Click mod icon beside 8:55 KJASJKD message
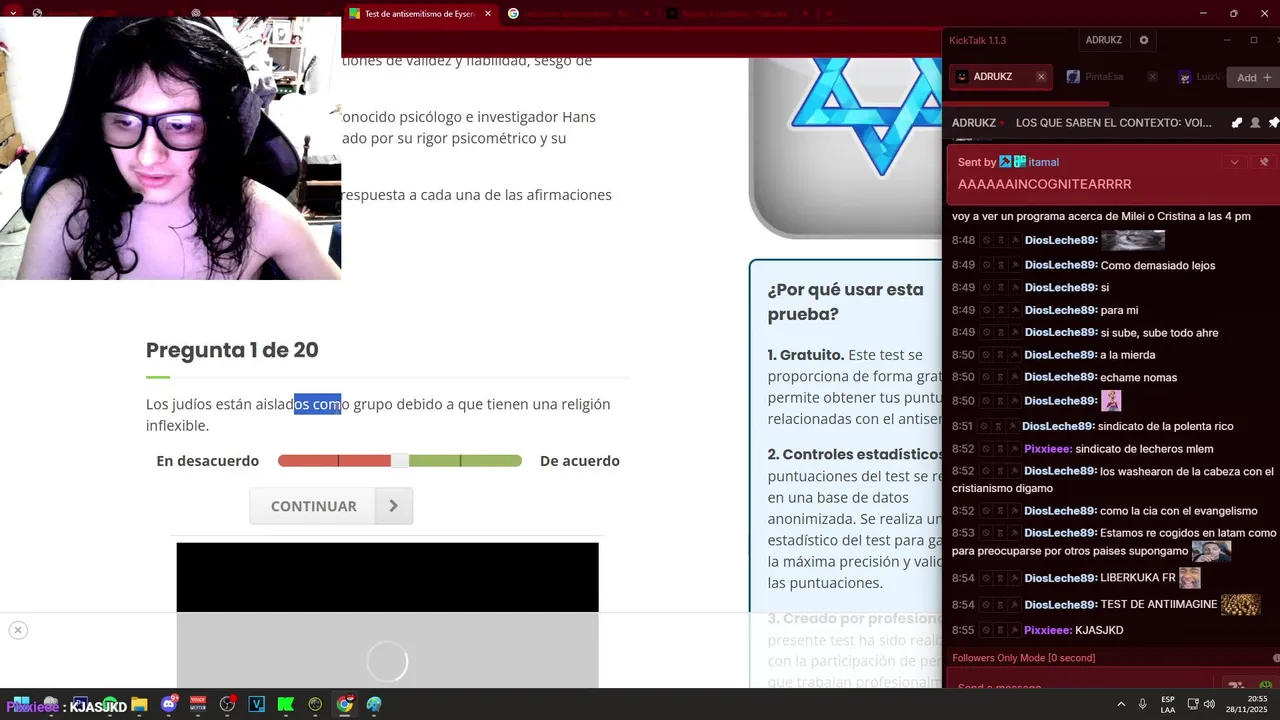This screenshot has height=720, width=1280. point(1014,630)
